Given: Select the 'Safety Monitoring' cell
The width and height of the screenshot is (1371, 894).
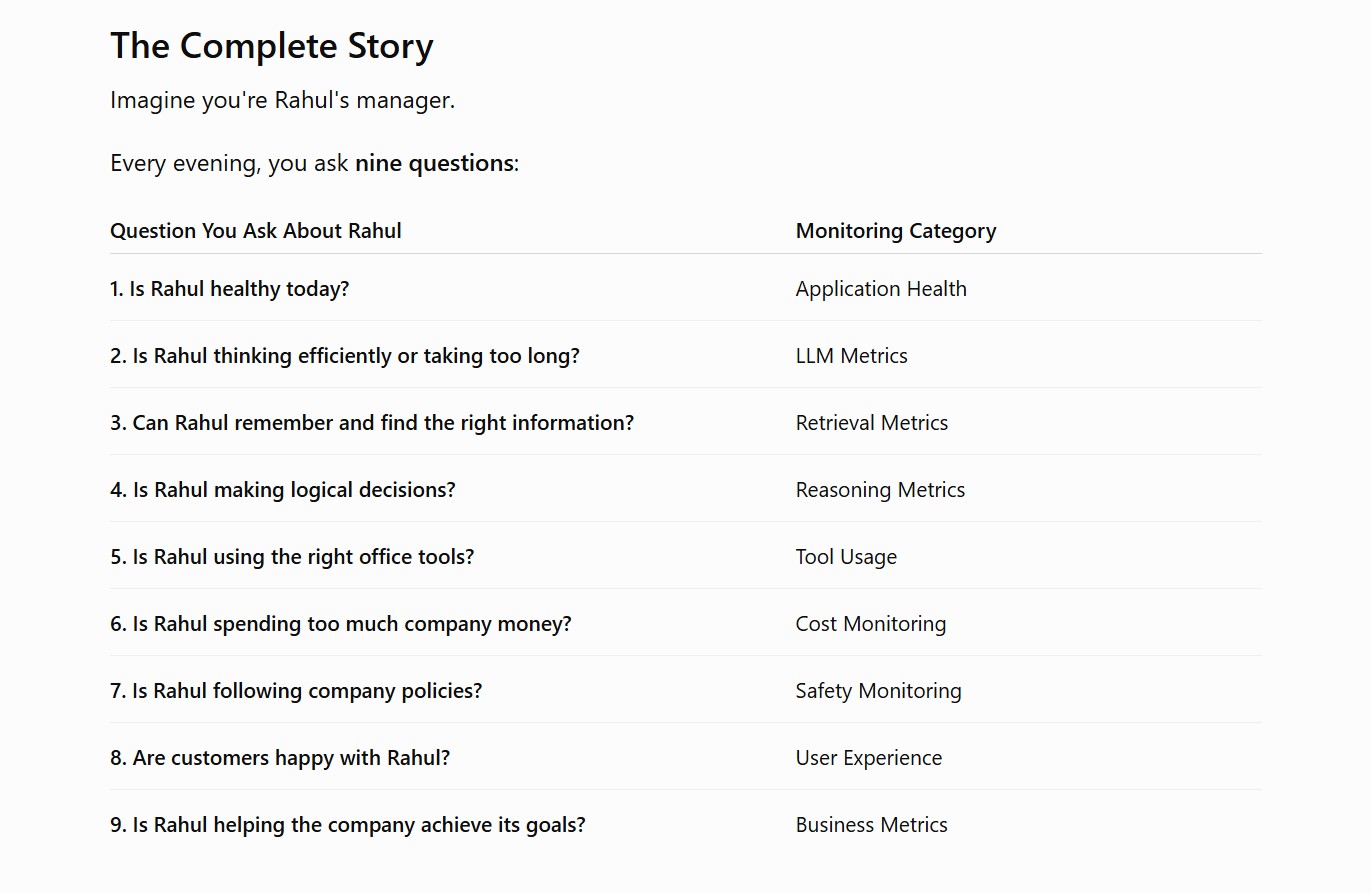Looking at the screenshot, I should tap(879, 691).
